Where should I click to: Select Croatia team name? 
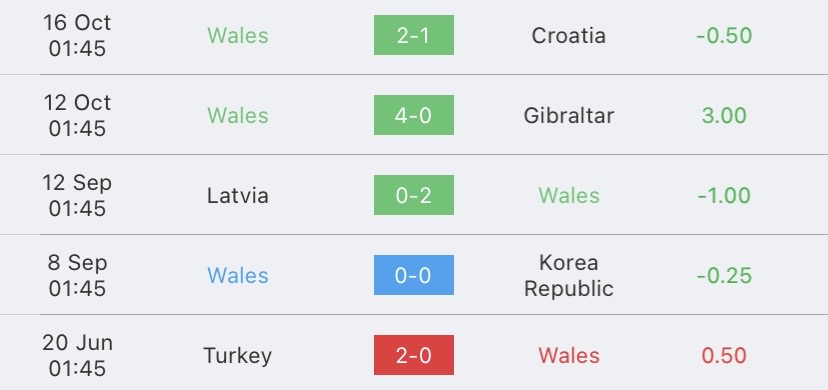point(568,35)
